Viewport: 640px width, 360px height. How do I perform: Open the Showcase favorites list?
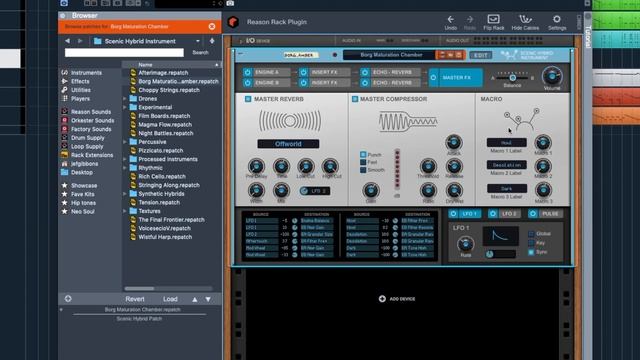(x=84, y=185)
